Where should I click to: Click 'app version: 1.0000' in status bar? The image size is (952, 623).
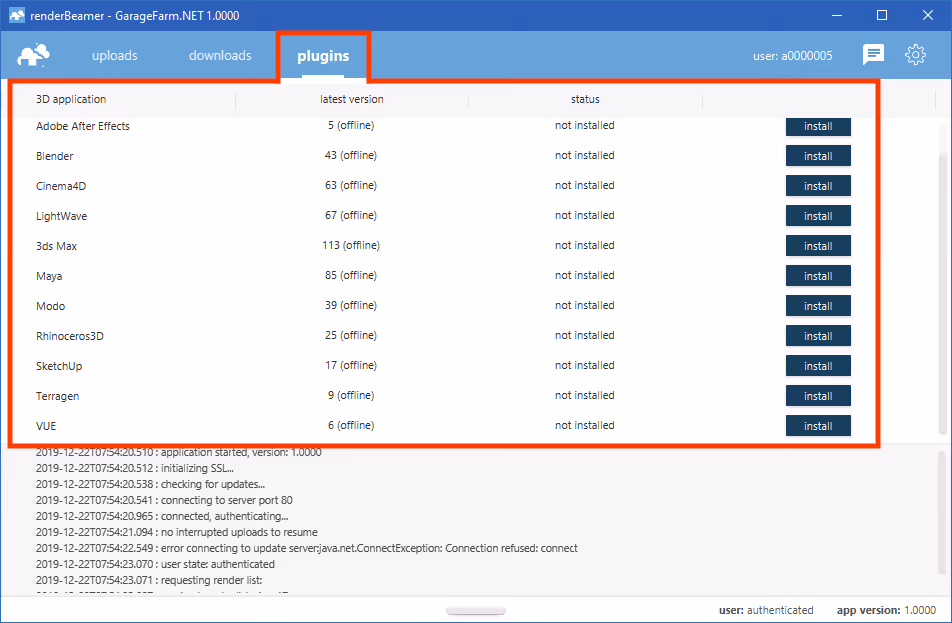click(x=886, y=610)
